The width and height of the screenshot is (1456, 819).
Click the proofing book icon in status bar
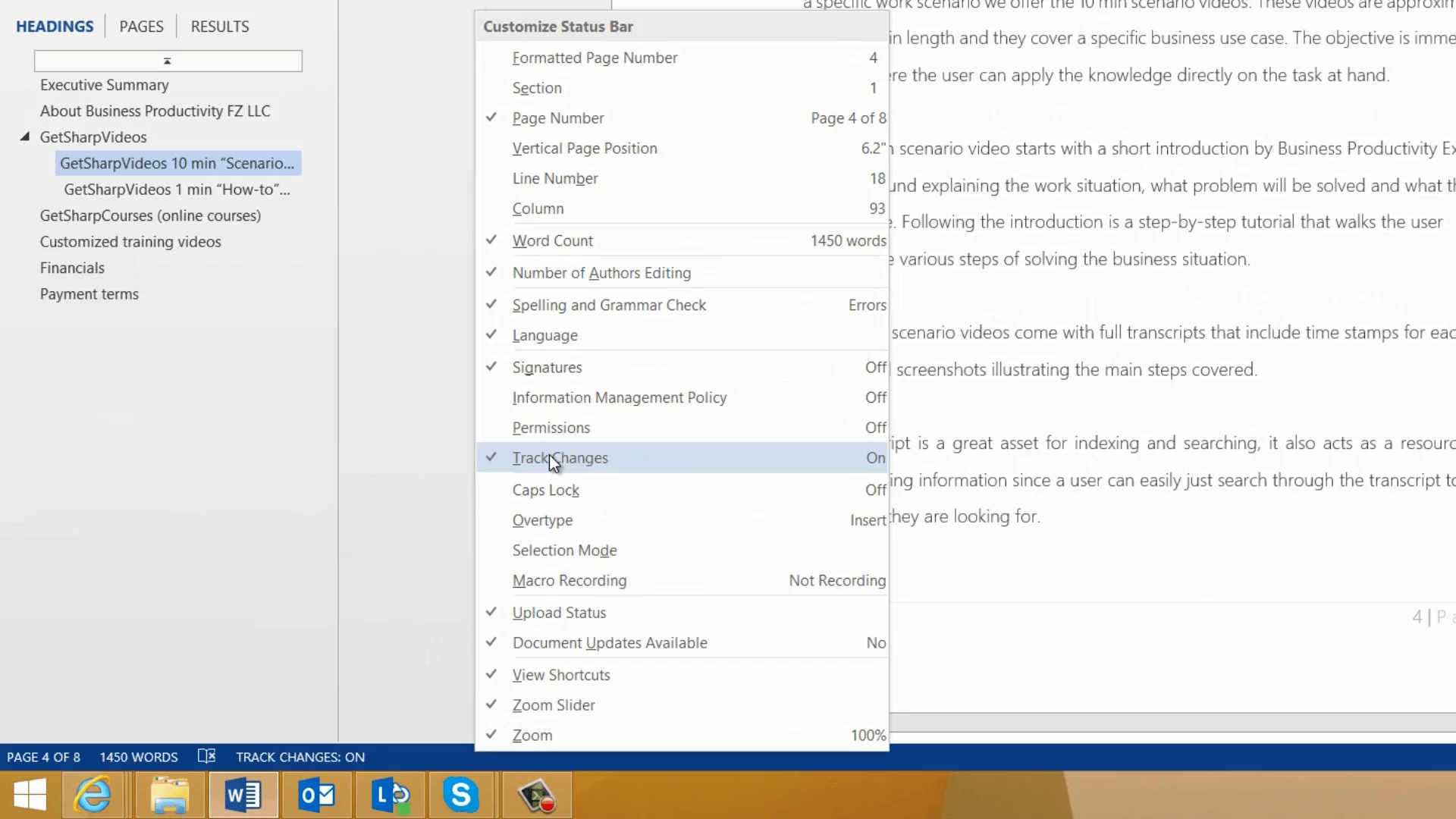(x=206, y=757)
